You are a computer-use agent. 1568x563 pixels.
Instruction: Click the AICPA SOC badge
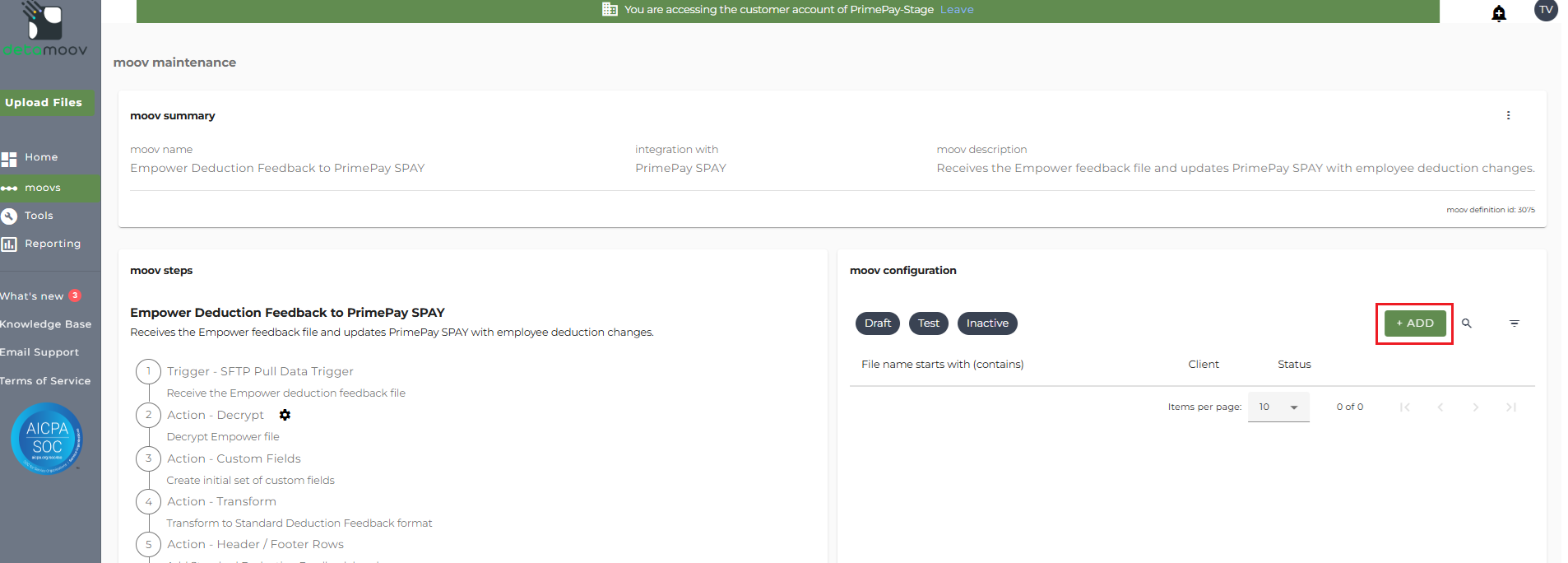[47, 439]
